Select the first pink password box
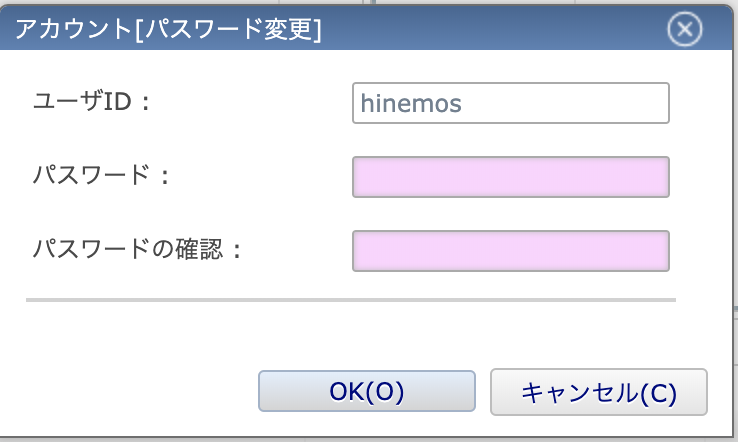The height and width of the screenshot is (442, 738). pyautogui.click(x=511, y=177)
